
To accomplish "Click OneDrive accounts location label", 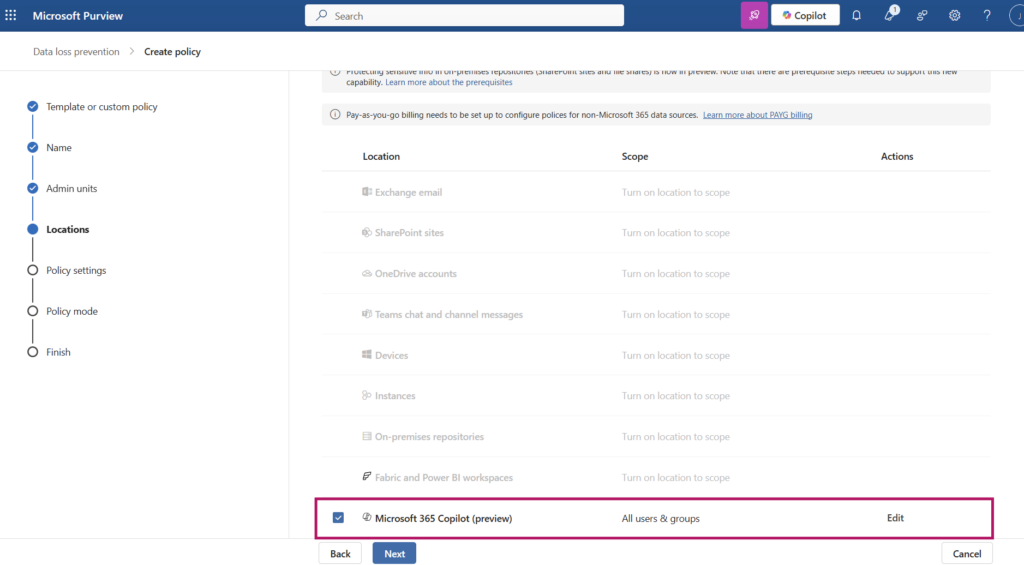I will tap(415, 274).
